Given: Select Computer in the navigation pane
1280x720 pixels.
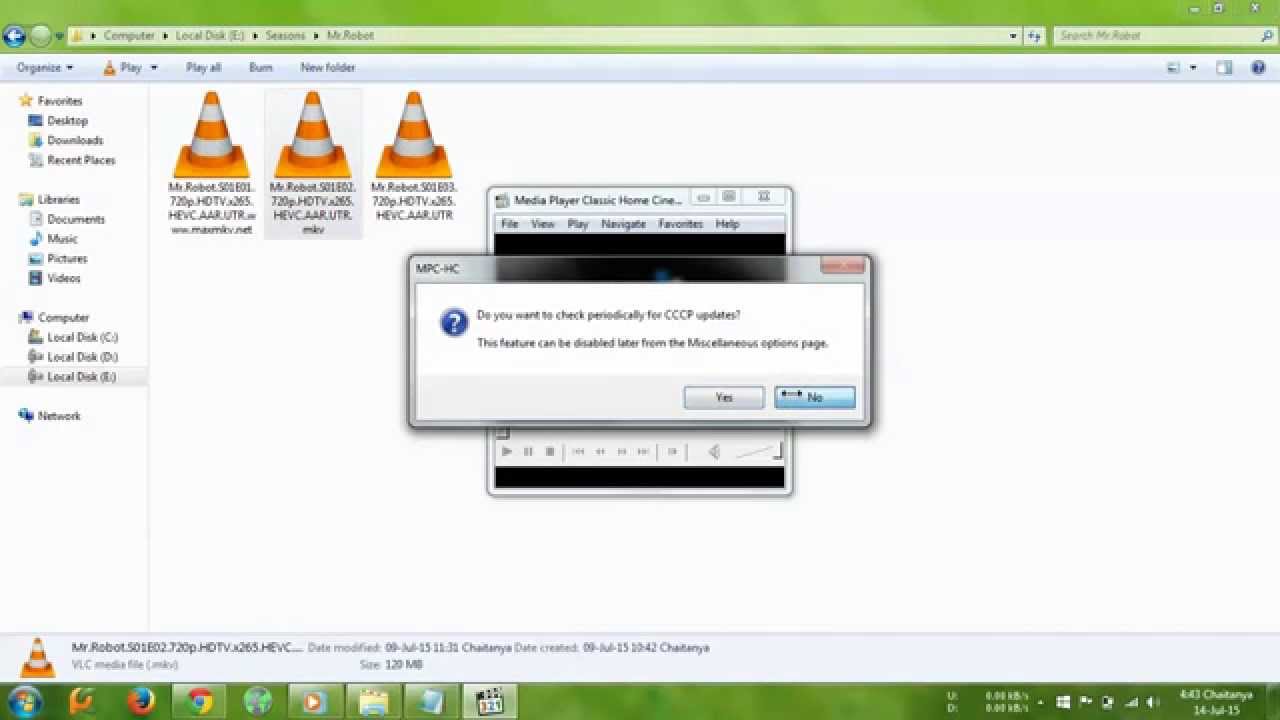Looking at the screenshot, I should tap(63, 318).
